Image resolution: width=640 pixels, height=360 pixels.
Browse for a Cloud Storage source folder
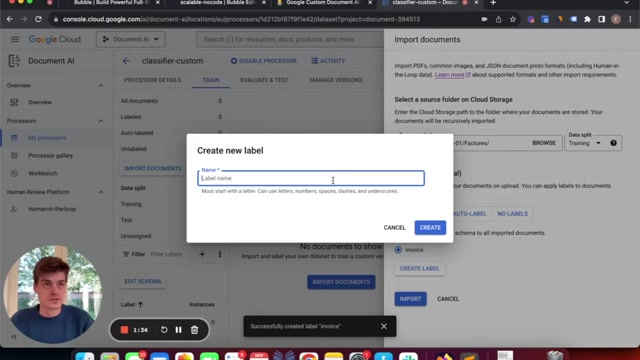coord(544,143)
